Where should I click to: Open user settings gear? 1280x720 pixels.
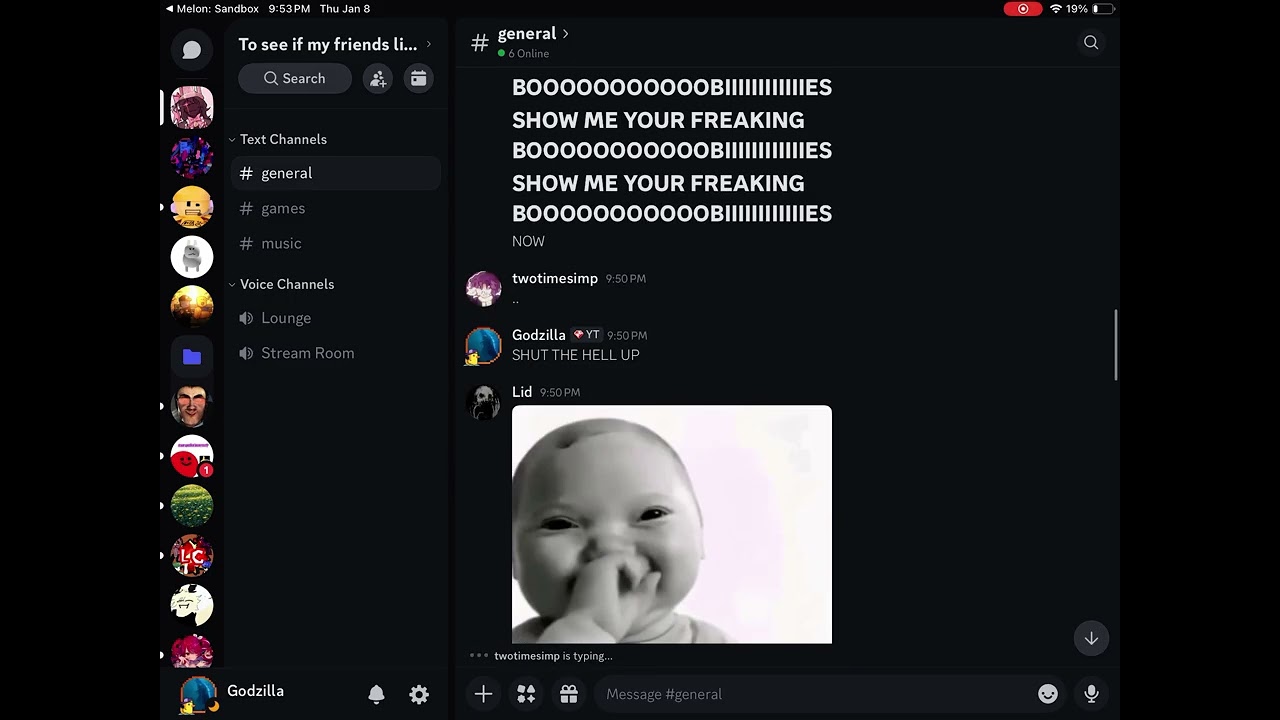pyautogui.click(x=419, y=694)
